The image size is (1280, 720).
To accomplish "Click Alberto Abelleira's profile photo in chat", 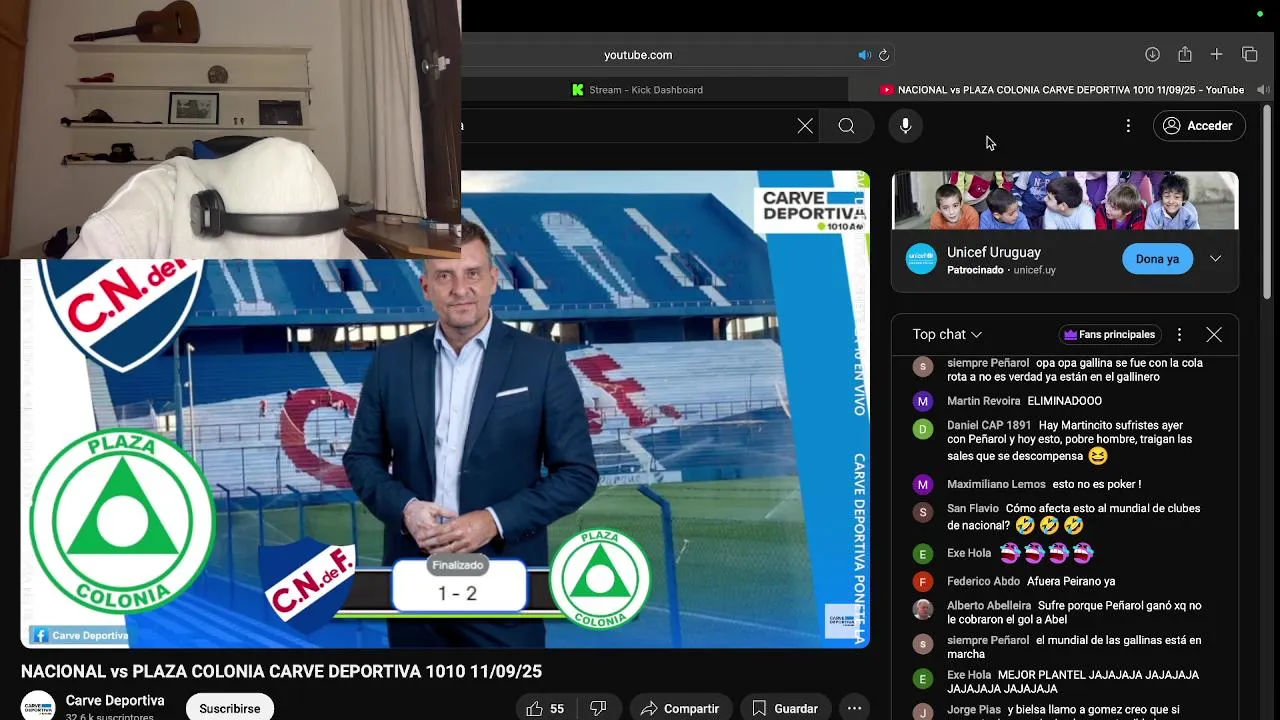I will pos(923,609).
